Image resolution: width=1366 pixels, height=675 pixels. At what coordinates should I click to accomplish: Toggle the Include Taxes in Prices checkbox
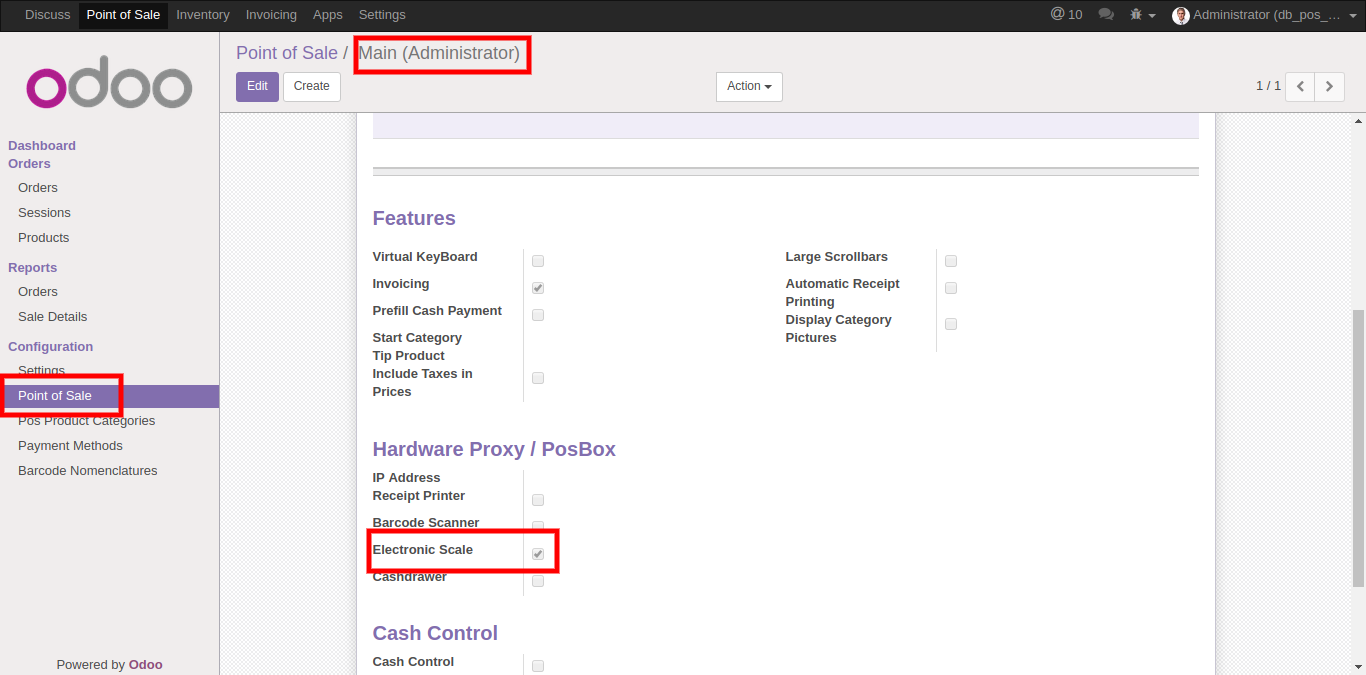[538, 378]
